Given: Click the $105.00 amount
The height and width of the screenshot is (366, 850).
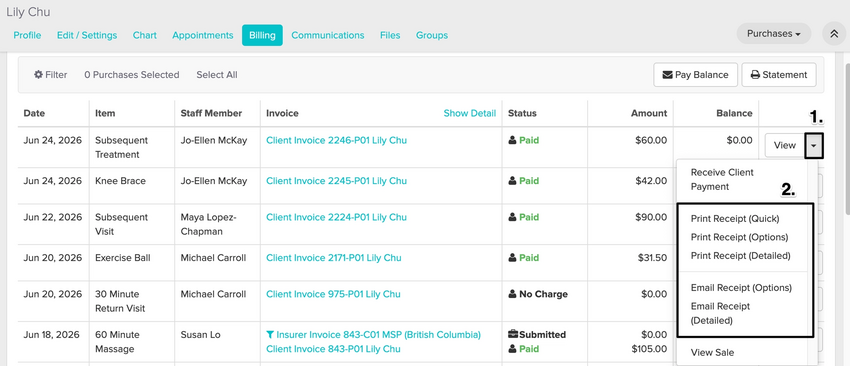Looking at the screenshot, I should [649, 349].
